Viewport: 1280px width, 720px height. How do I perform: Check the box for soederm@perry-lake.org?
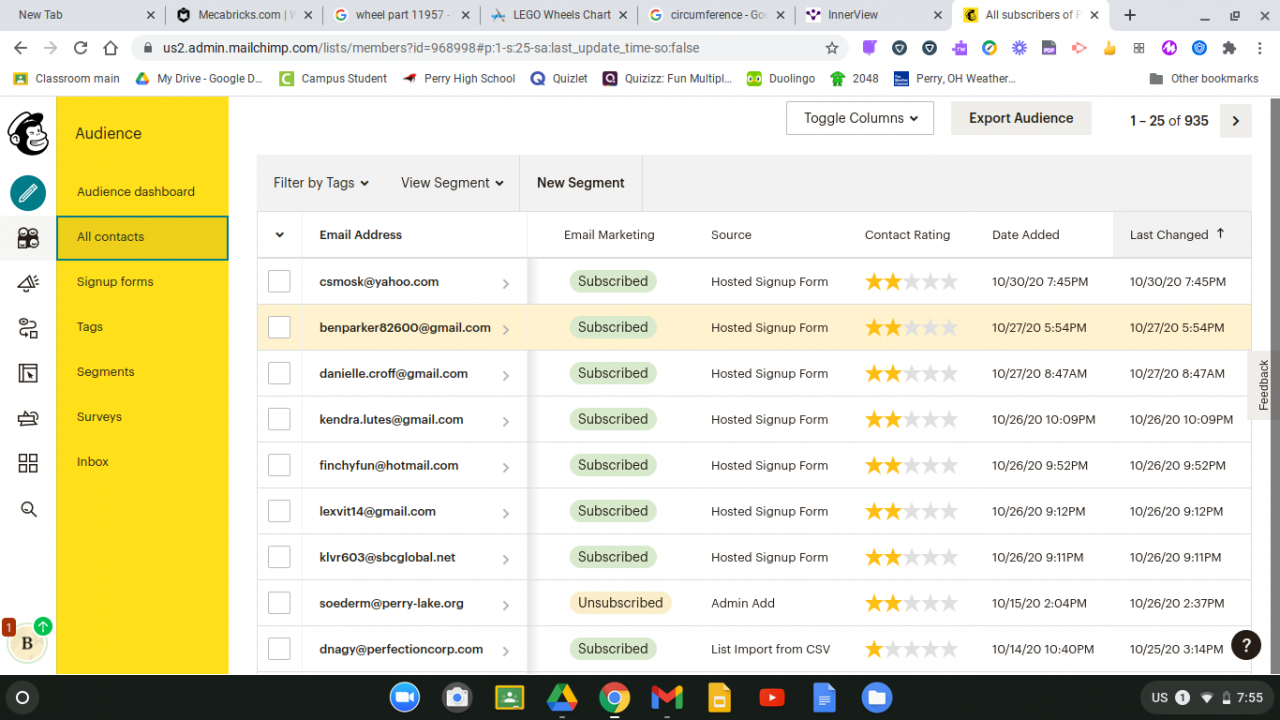(x=279, y=604)
